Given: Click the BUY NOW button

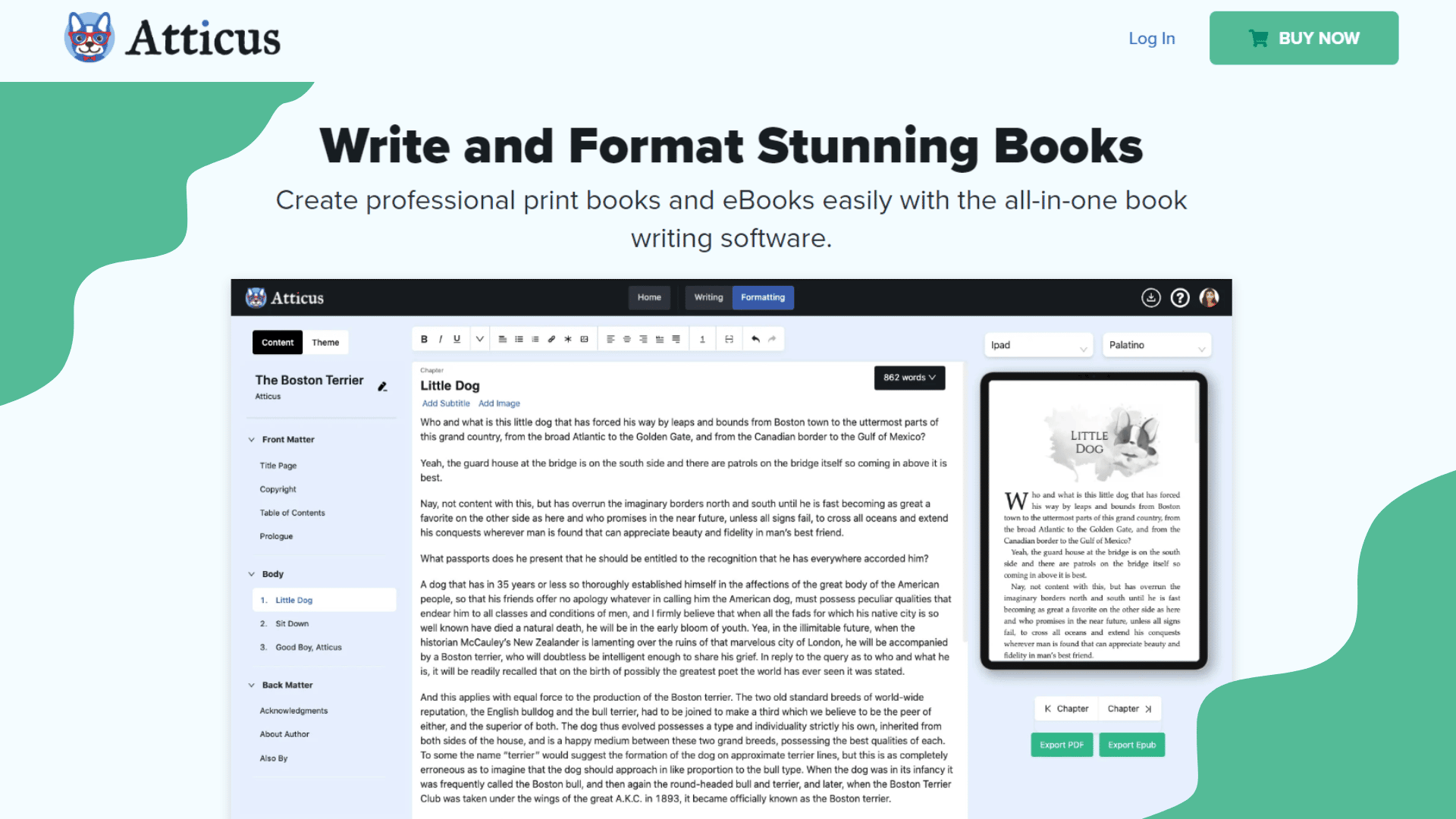Looking at the screenshot, I should (1304, 38).
